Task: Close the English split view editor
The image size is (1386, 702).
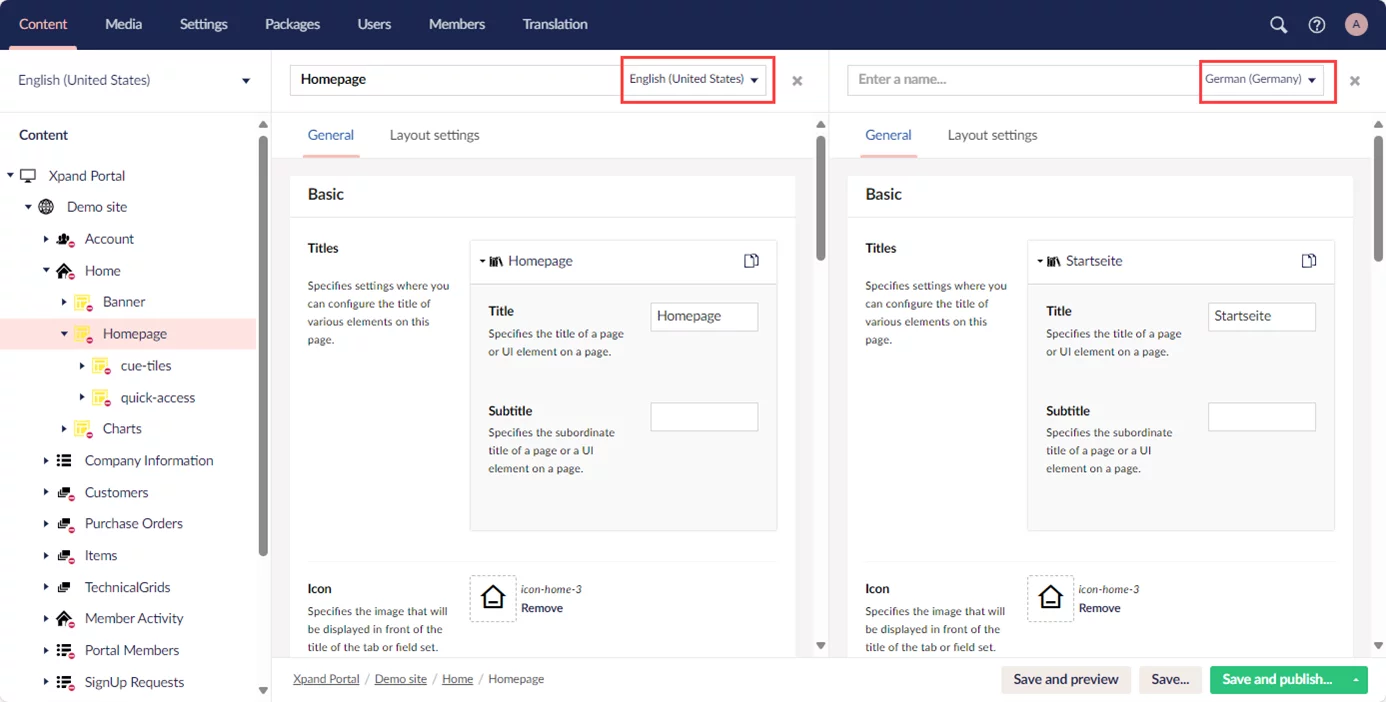Action: (x=797, y=81)
